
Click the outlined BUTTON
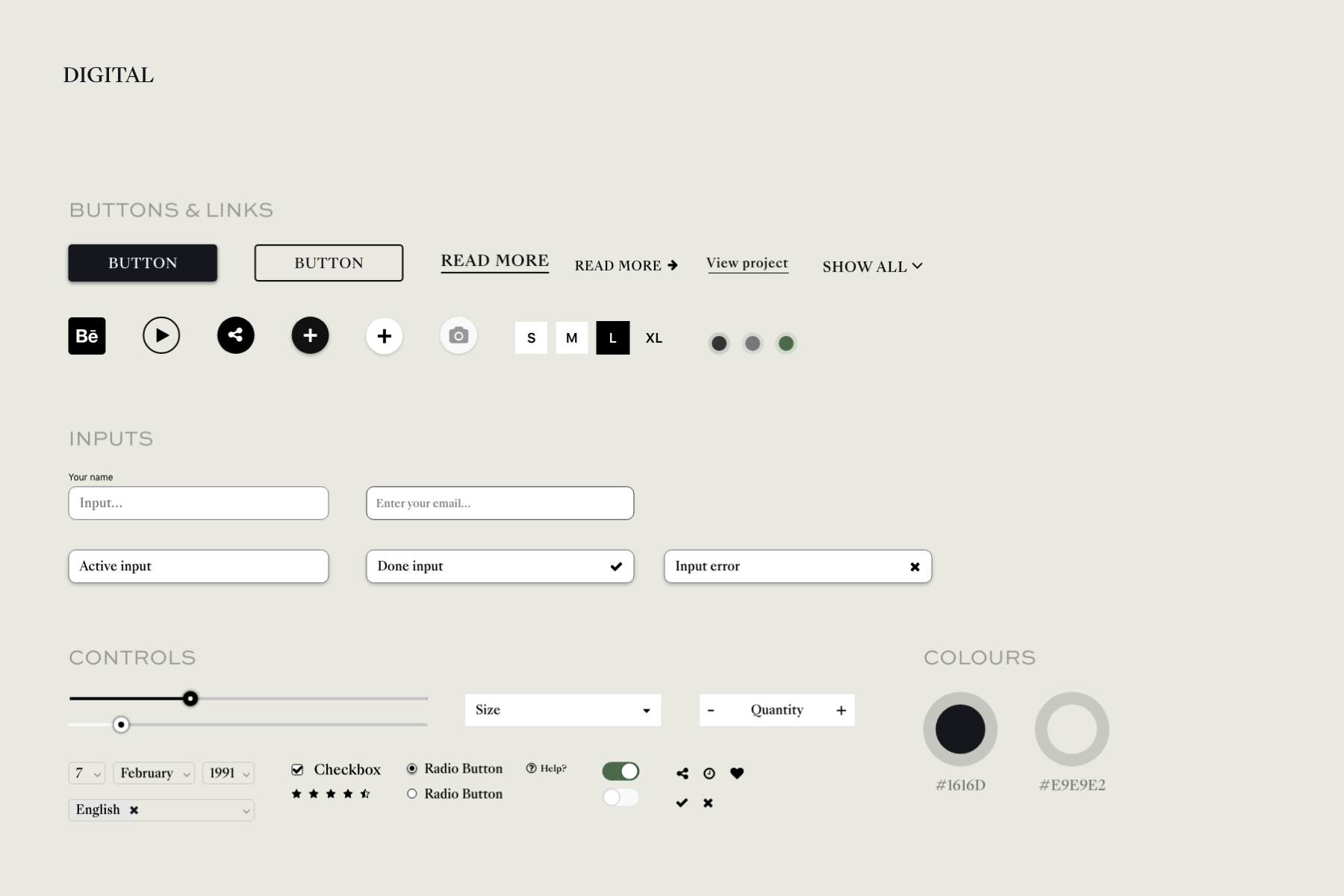[329, 263]
